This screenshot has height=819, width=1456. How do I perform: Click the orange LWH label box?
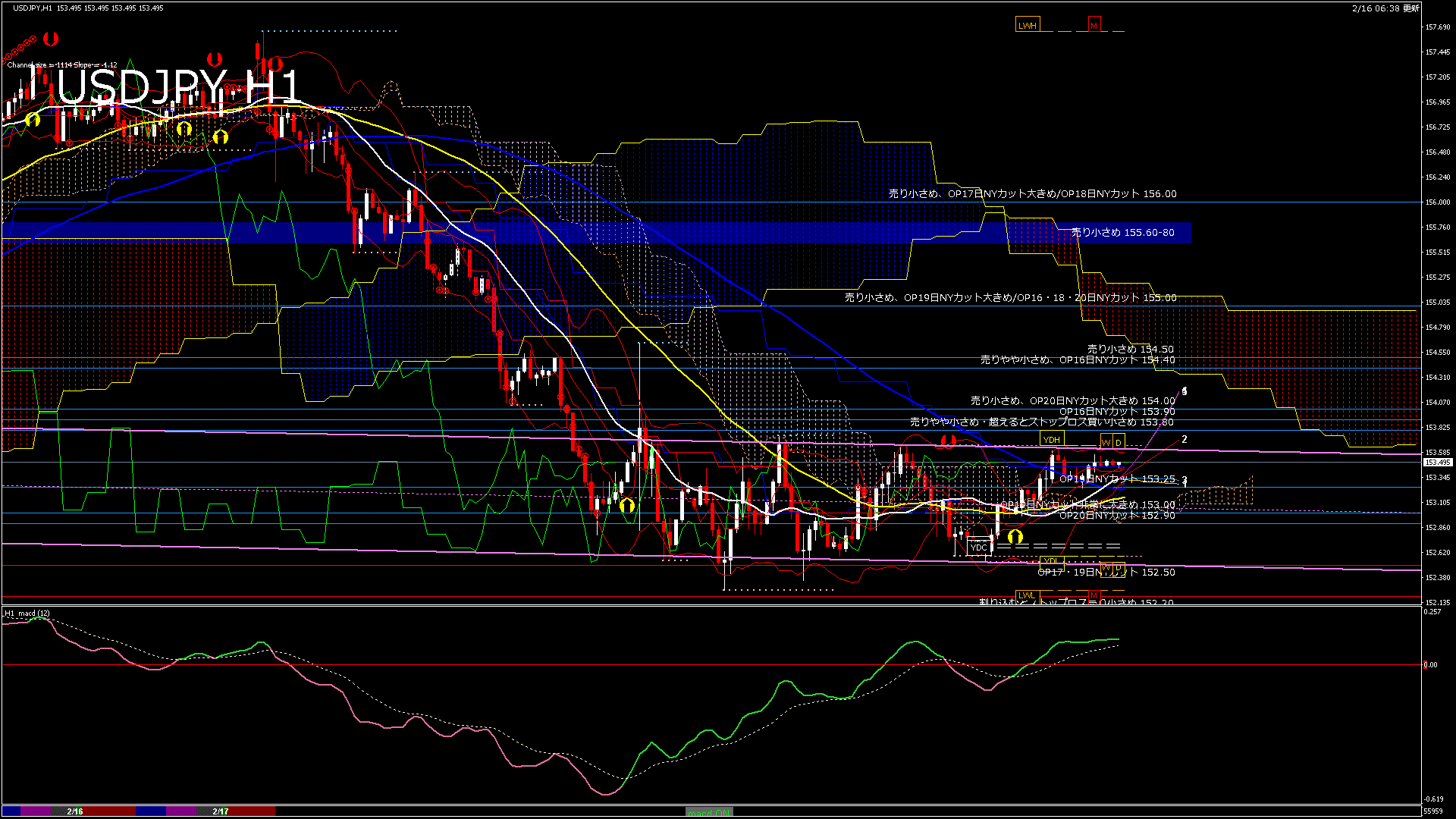(1027, 25)
